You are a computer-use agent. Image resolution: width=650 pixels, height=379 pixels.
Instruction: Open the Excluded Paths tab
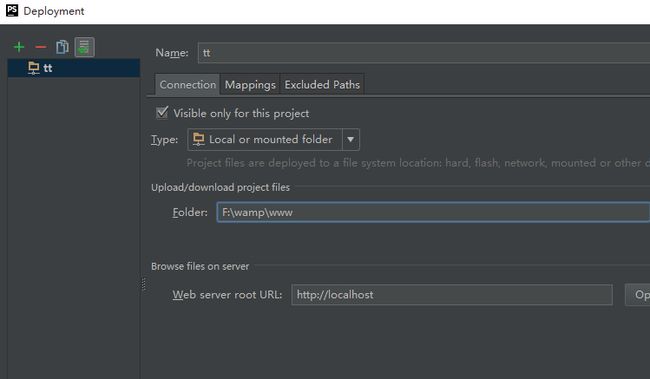click(x=322, y=85)
